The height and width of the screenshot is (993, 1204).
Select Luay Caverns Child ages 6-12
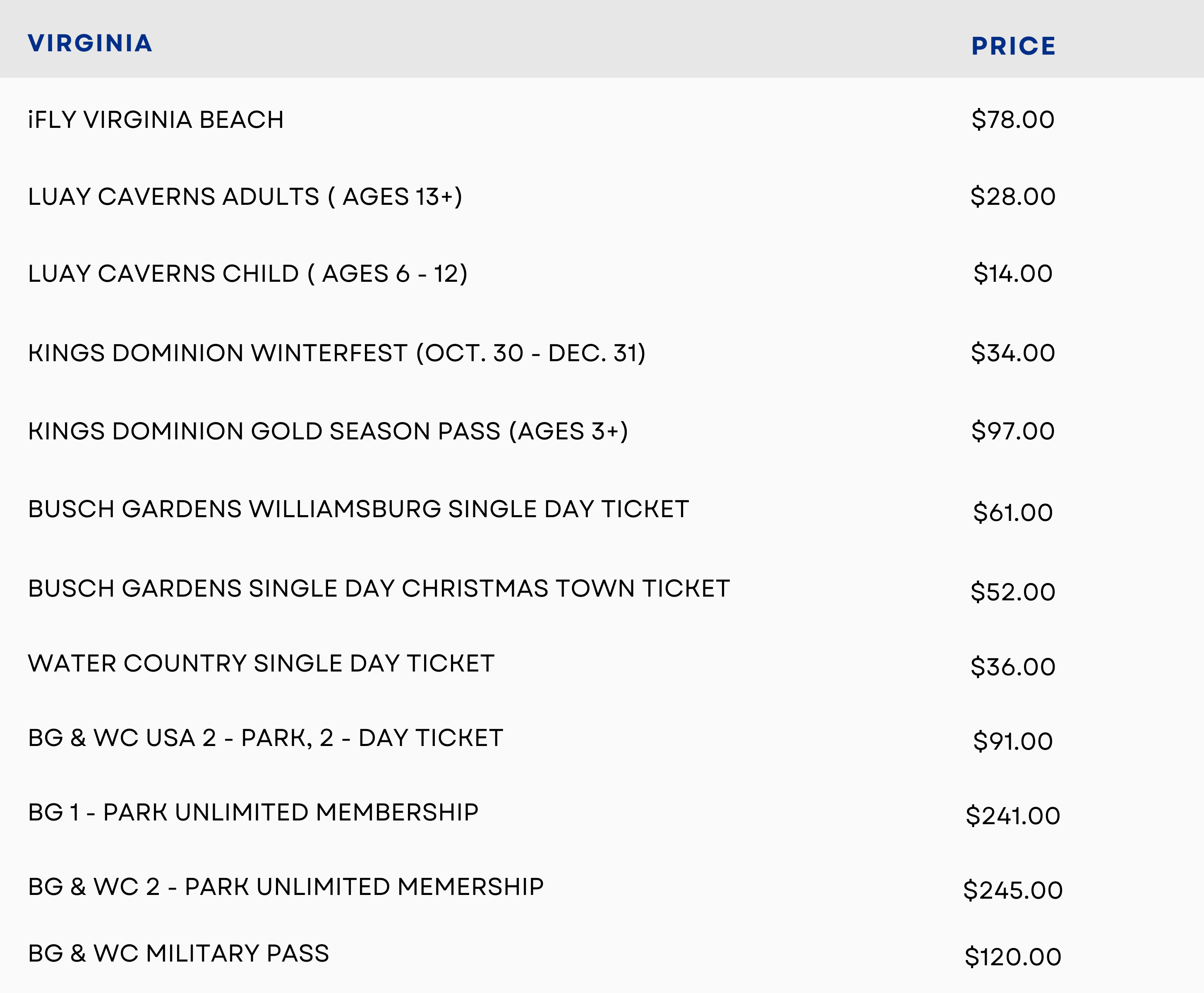pos(248,274)
